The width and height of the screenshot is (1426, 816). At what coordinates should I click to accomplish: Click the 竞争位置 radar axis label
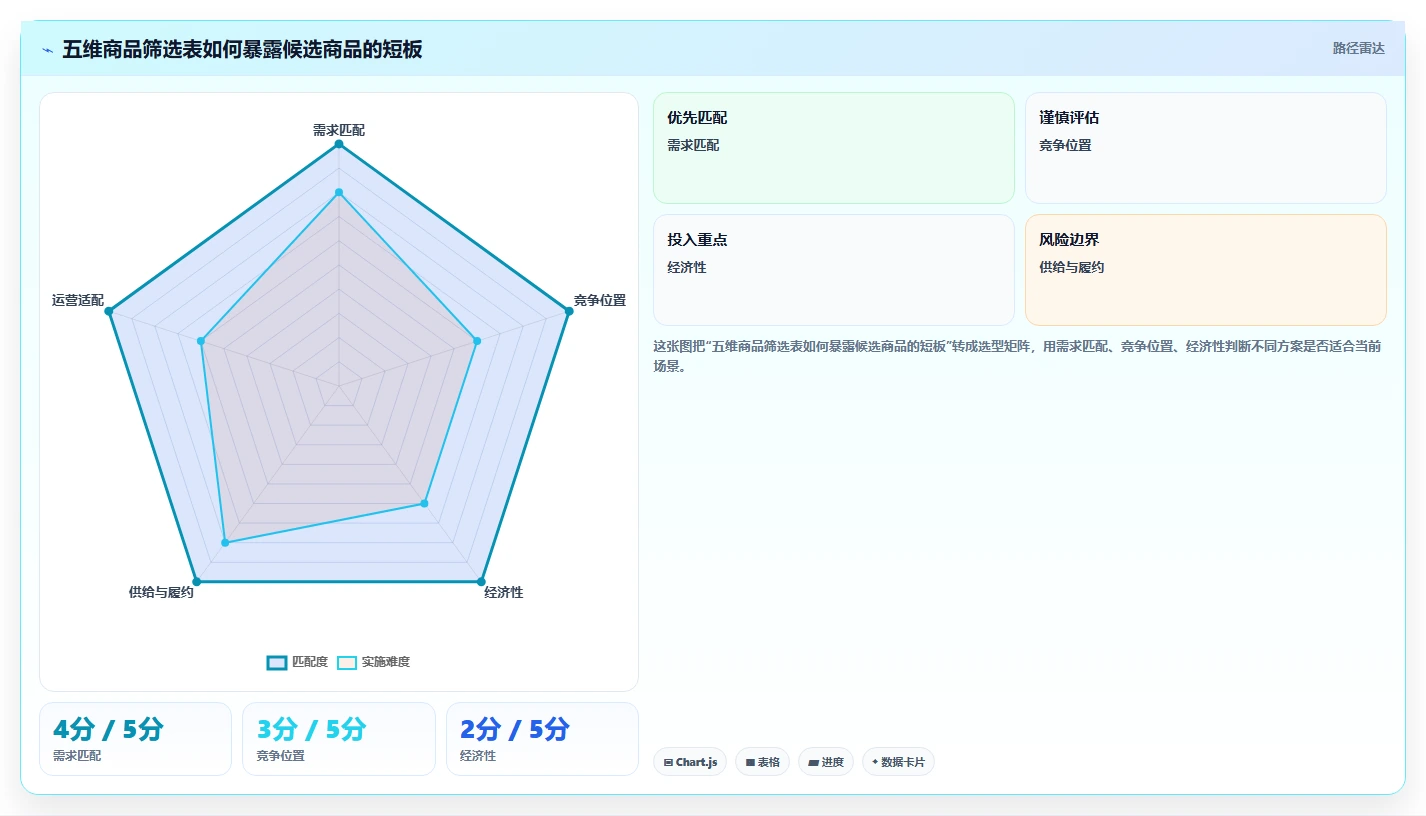(600, 300)
